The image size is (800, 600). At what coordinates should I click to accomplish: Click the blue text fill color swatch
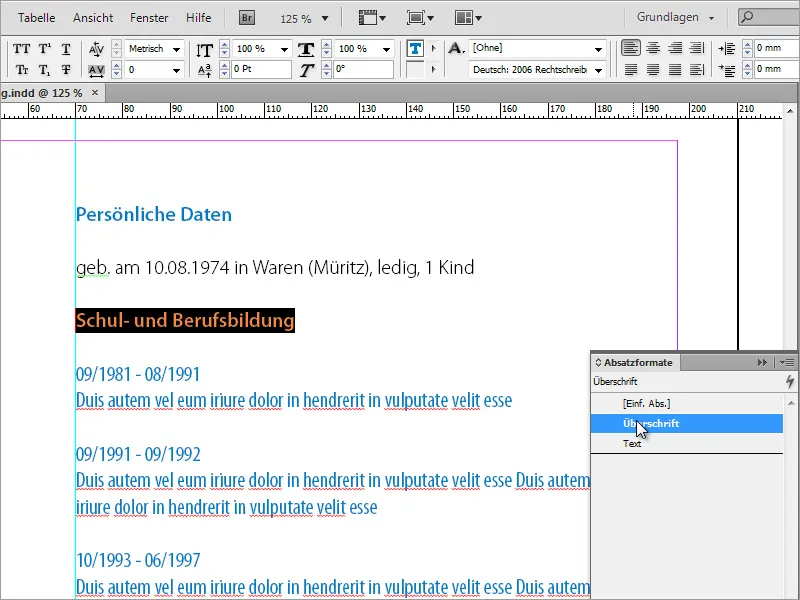coord(415,49)
